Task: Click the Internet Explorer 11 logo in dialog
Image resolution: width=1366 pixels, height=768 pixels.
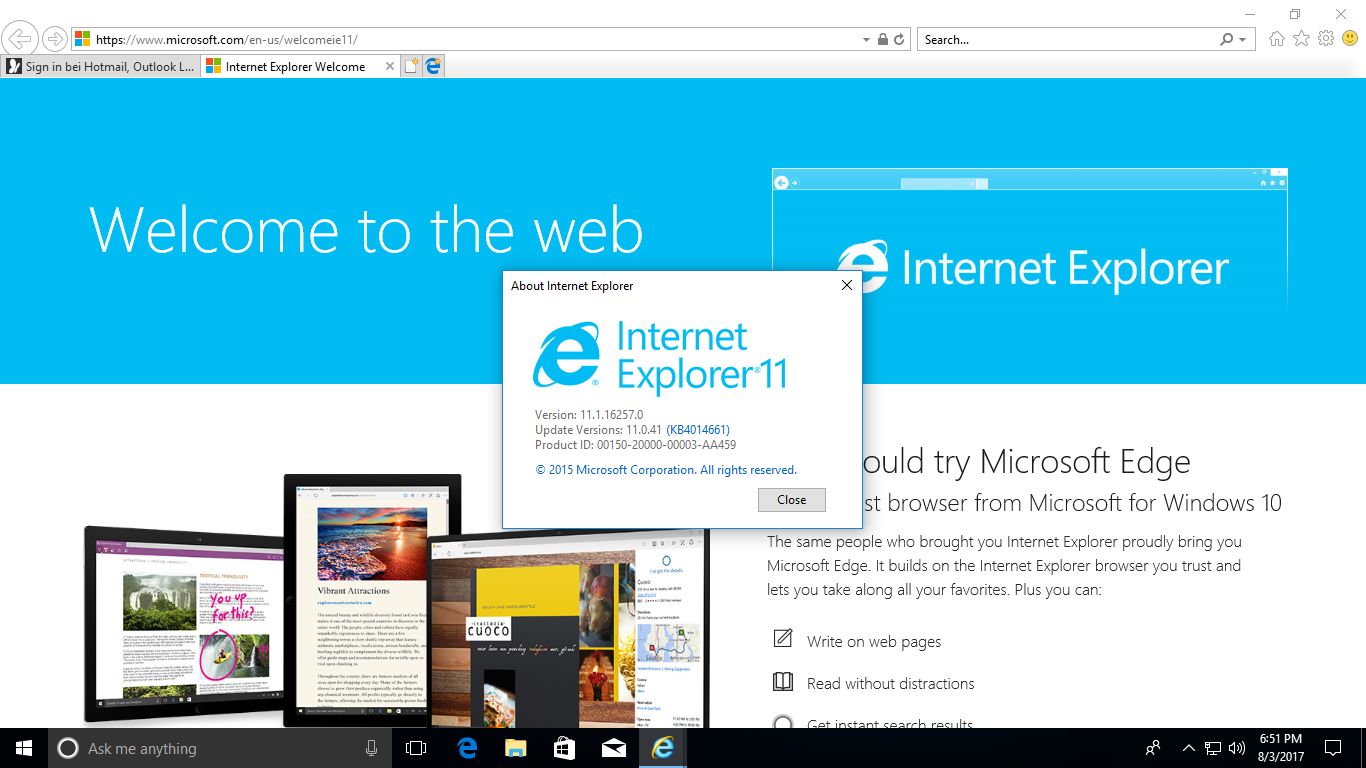Action: (660, 356)
